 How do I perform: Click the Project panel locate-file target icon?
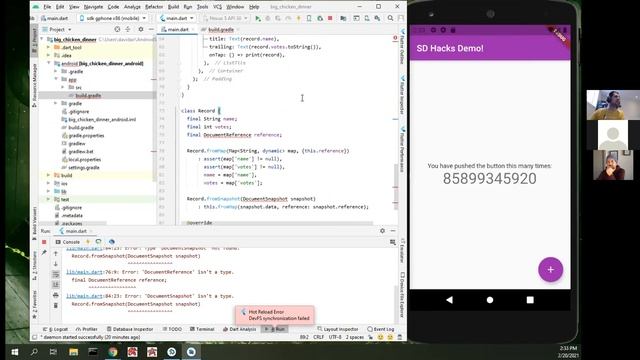tap(118, 29)
